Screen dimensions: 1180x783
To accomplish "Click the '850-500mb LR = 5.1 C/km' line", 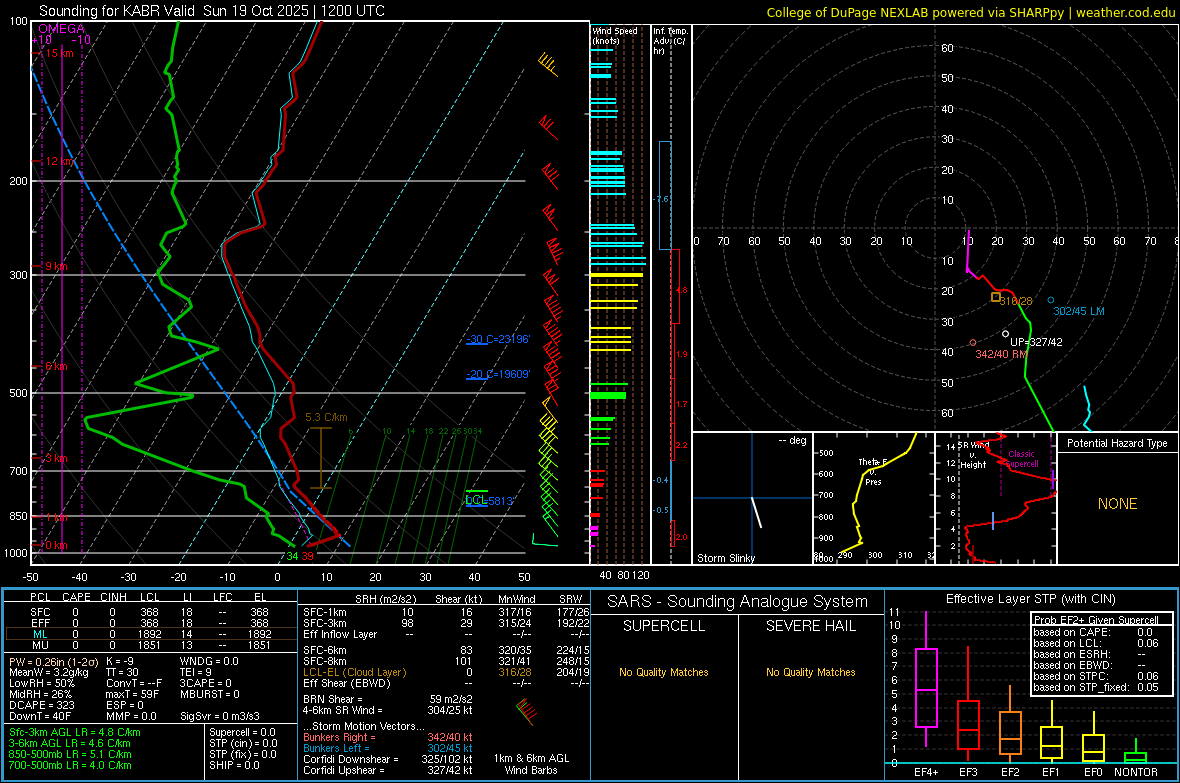I will [70, 754].
